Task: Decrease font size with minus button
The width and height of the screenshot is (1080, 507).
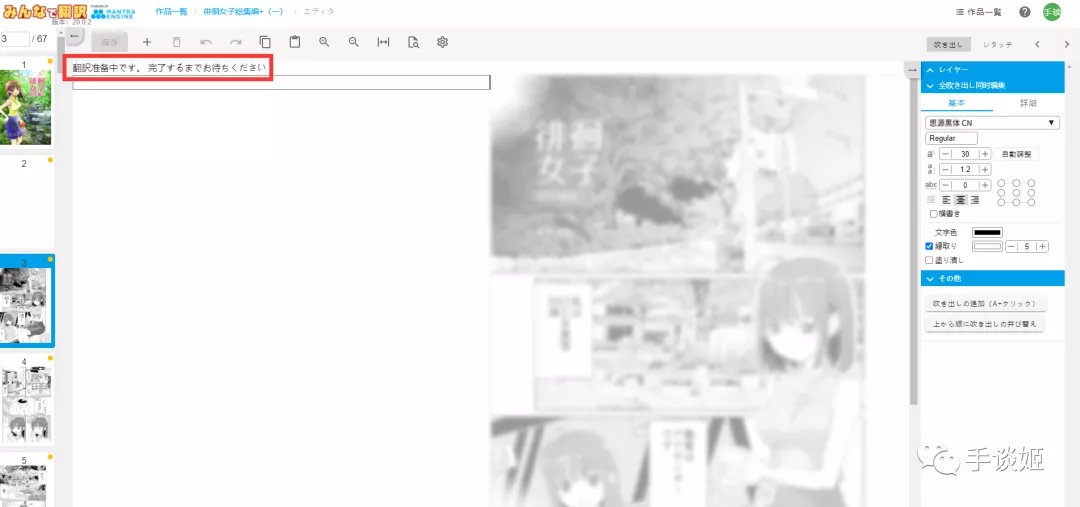Action: pyautogui.click(x=946, y=154)
